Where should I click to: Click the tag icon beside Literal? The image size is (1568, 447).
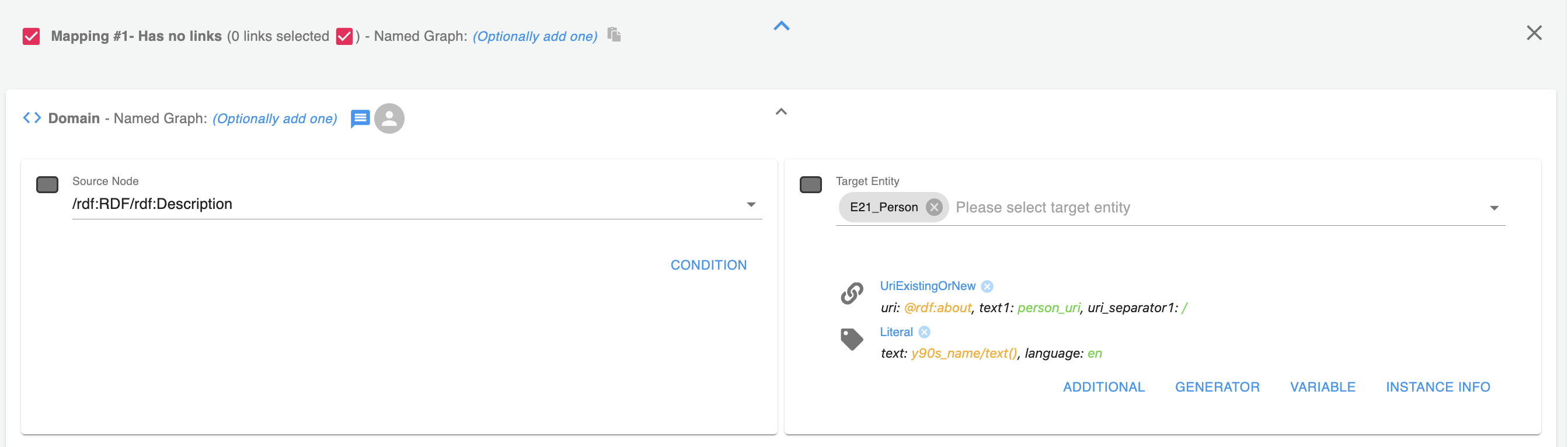pos(852,338)
